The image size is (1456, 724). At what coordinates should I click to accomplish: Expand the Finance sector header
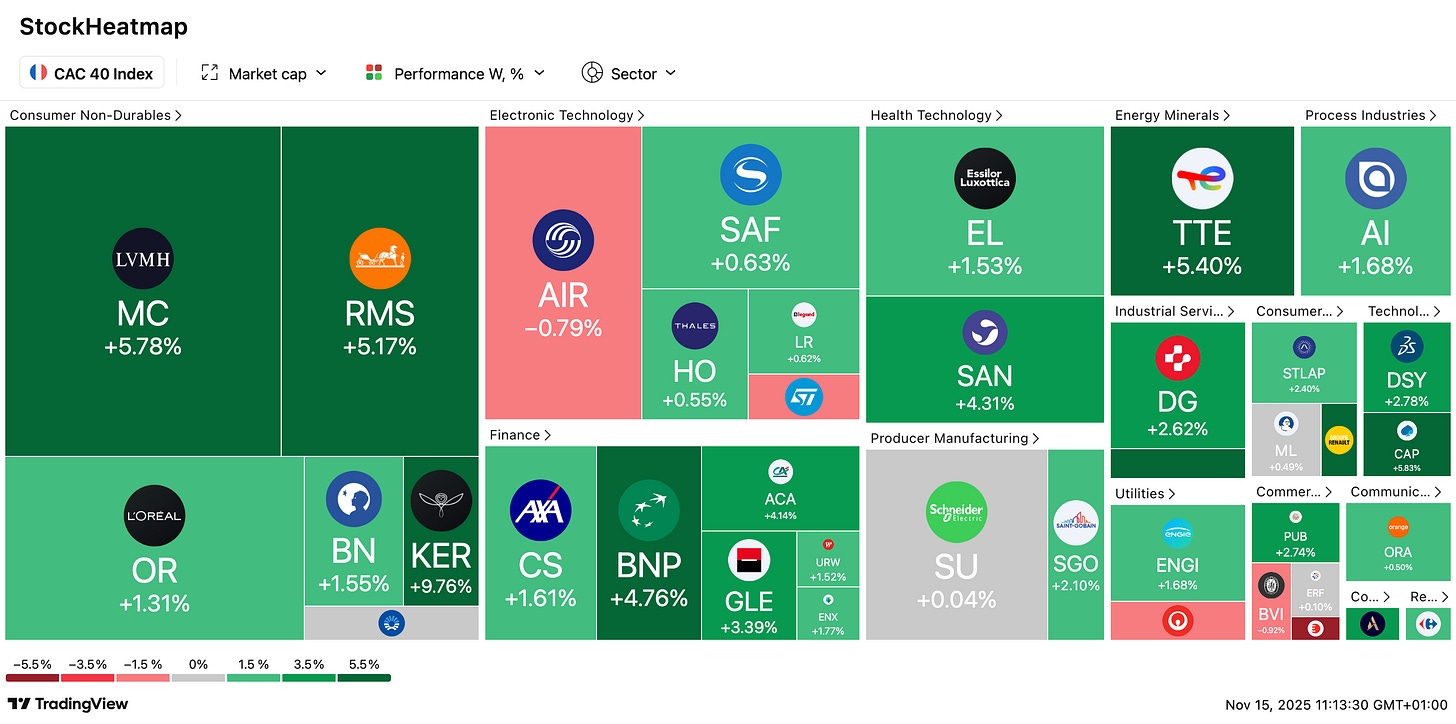(521, 435)
